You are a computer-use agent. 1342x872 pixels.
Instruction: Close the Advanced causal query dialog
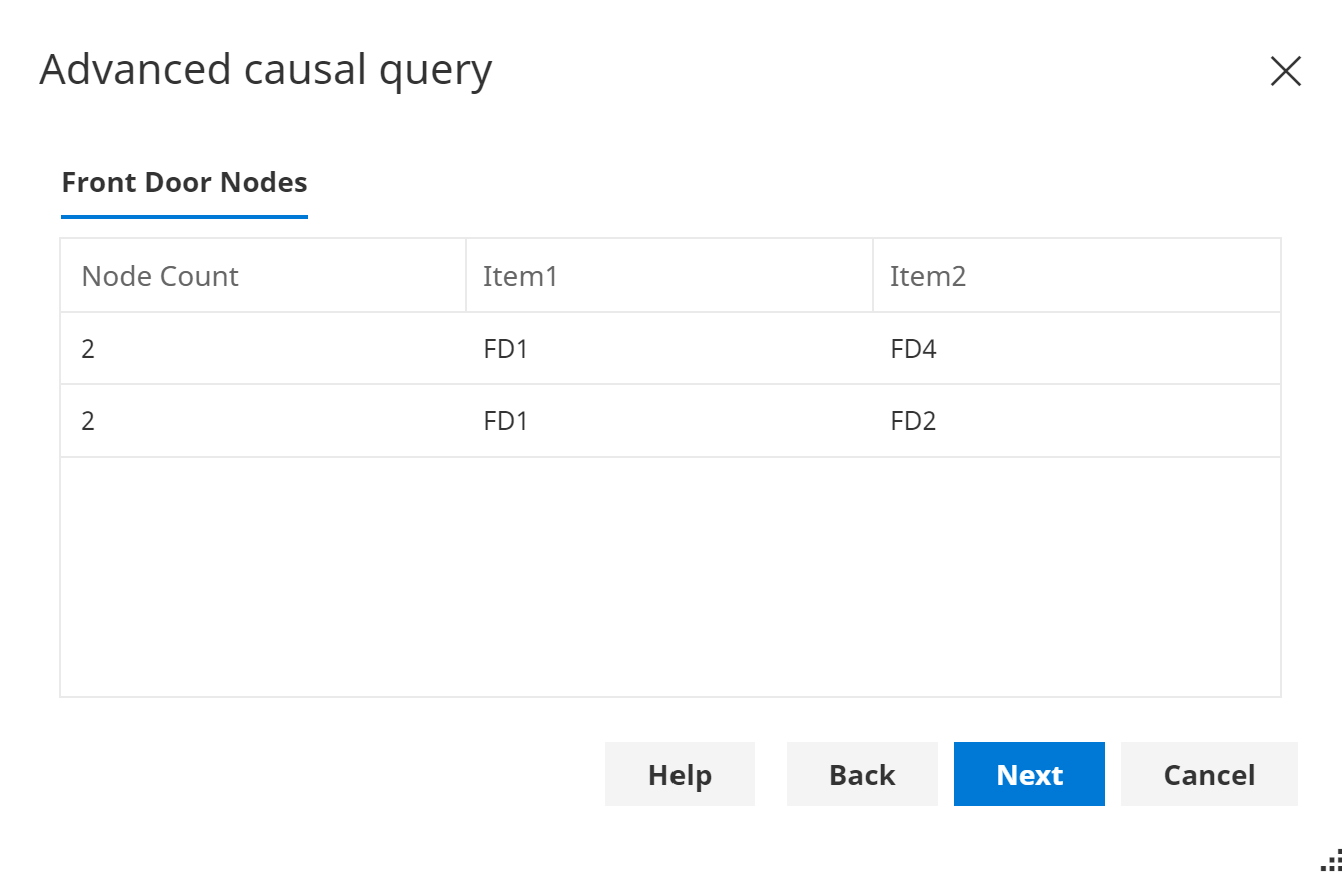(1285, 71)
